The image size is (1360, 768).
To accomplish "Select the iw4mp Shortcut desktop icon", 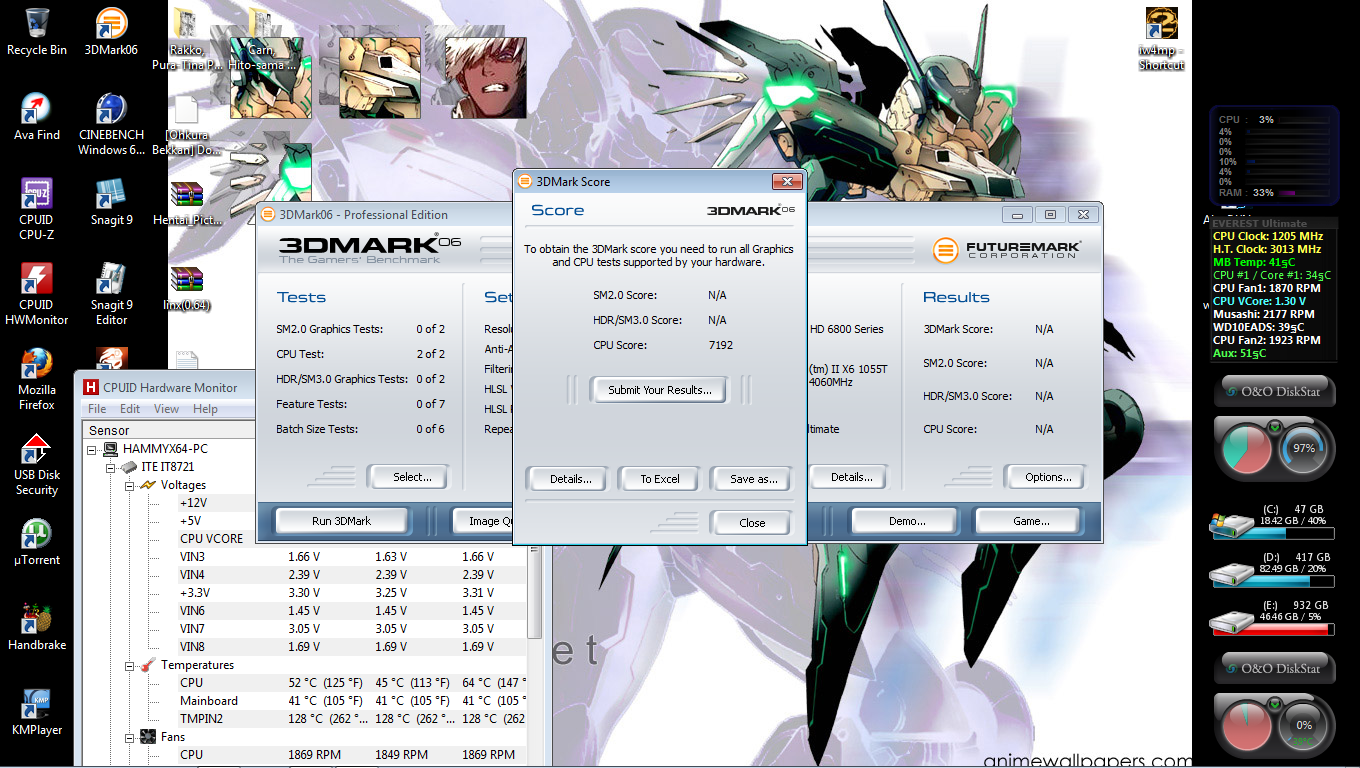I will pos(1161,39).
